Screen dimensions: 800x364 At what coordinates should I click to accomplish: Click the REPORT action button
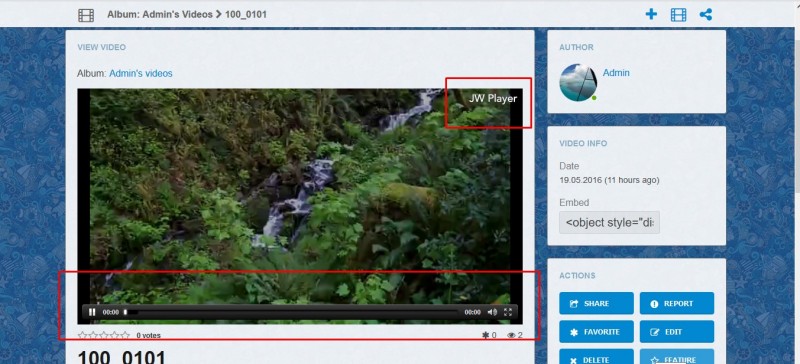pyautogui.click(x=677, y=303)
